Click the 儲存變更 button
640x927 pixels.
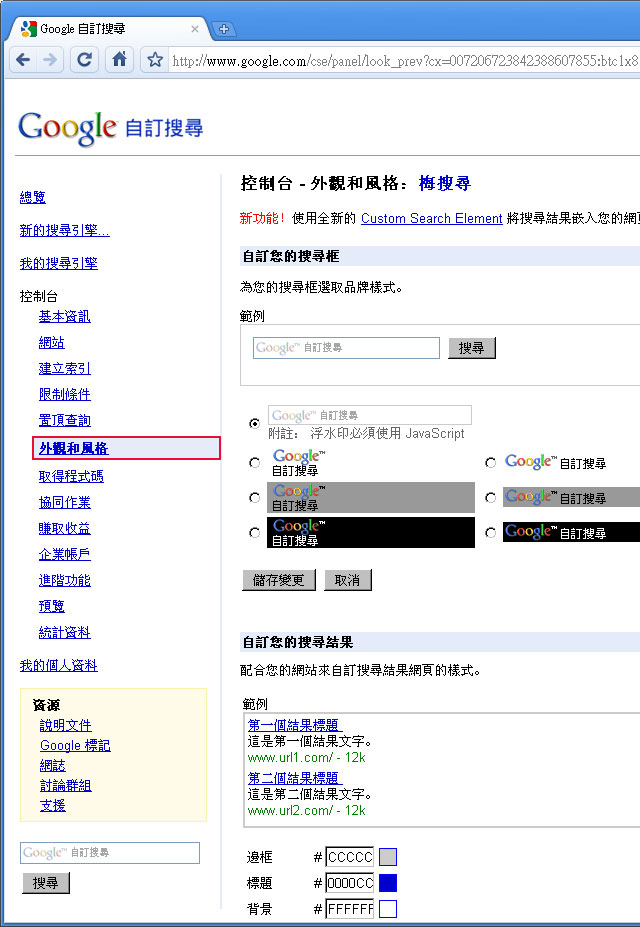tap(279, 580)
